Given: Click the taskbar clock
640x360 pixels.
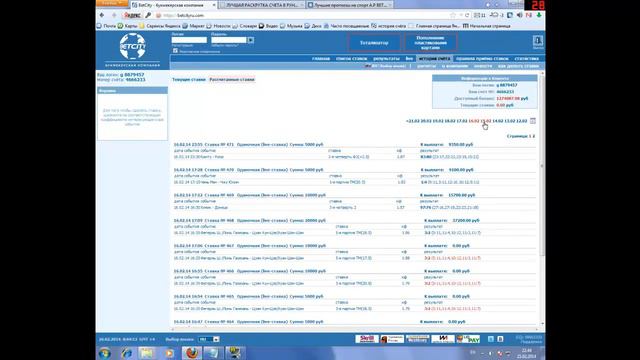Looking at the screenshot, I should [x=527, y=353].
